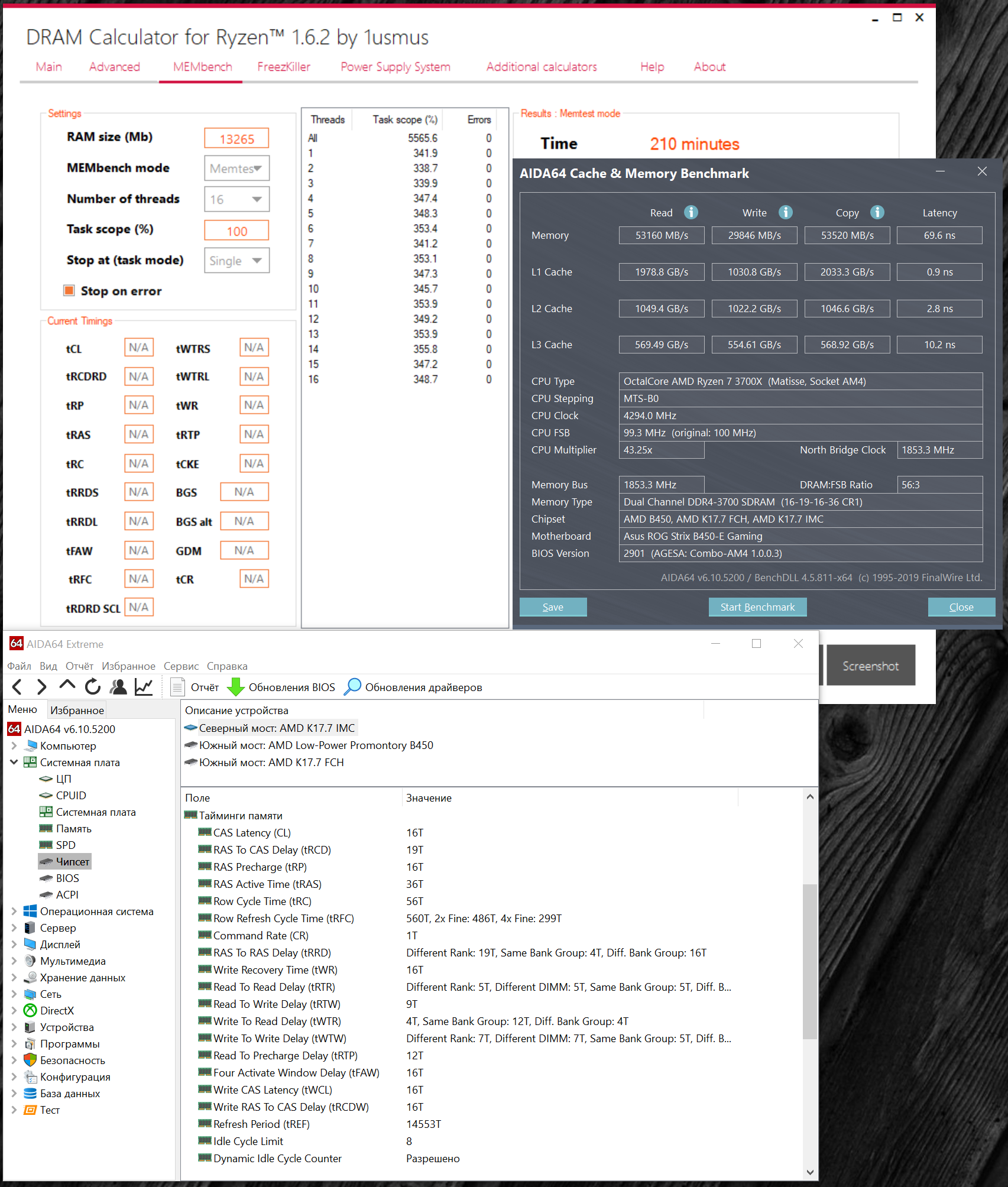Expand the Хранение данных tree node
Viewport: 1008px width, 1187px height.
pyautogui.click(x=14, y=978)
